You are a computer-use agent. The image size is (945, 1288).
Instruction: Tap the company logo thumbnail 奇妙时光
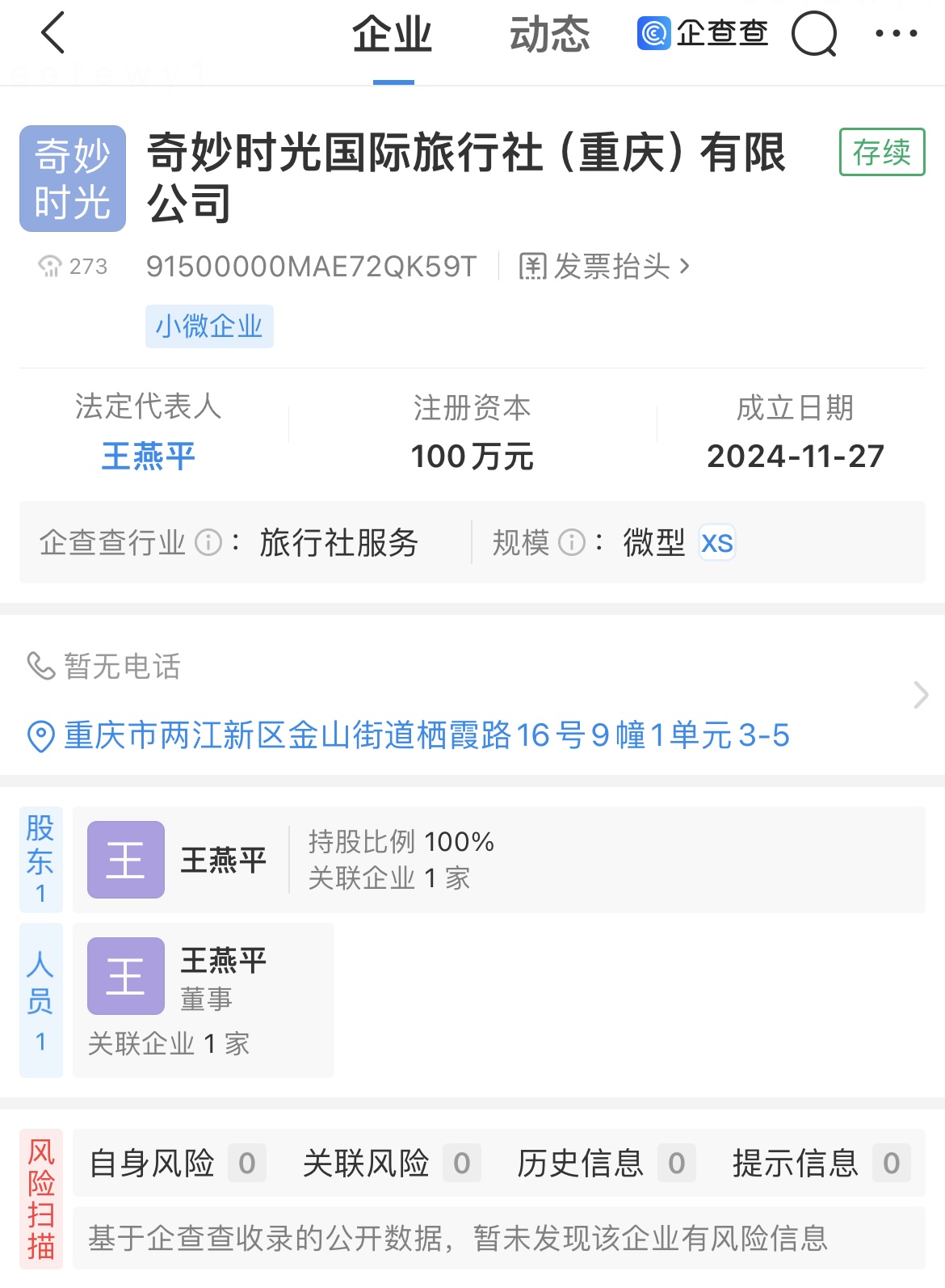(73, 179)
